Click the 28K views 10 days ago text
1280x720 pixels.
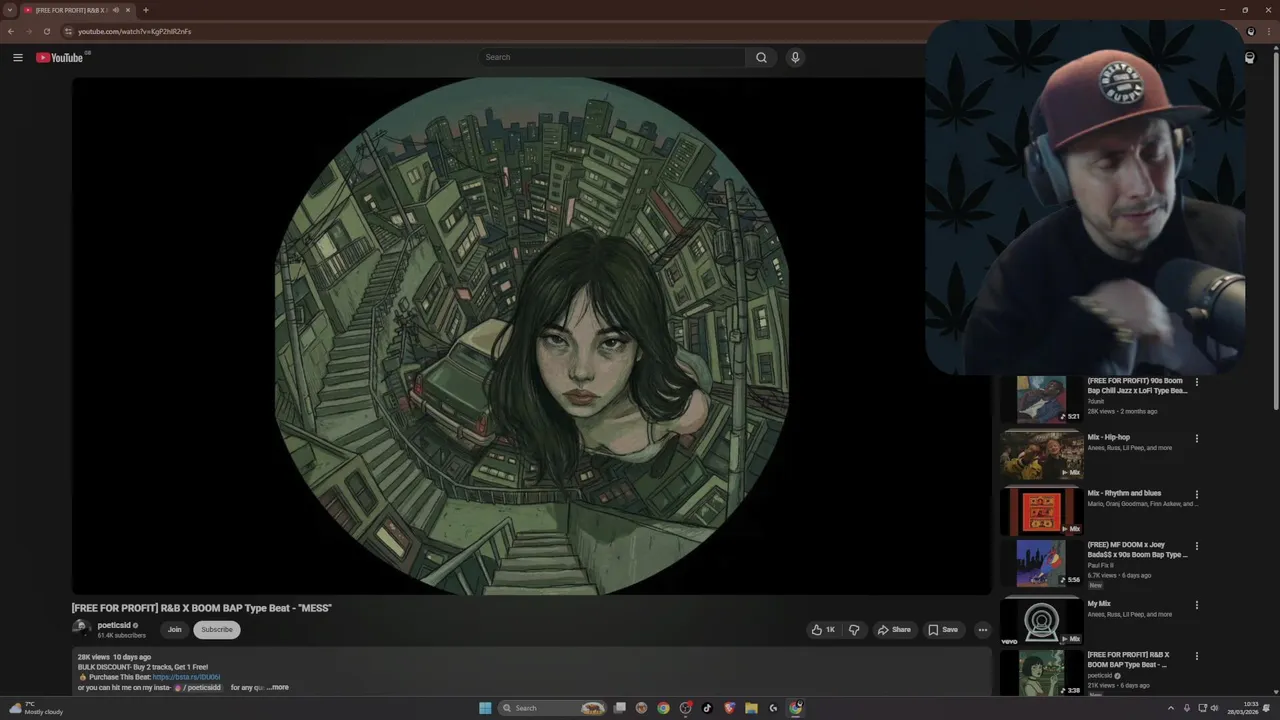pos(114,657)
